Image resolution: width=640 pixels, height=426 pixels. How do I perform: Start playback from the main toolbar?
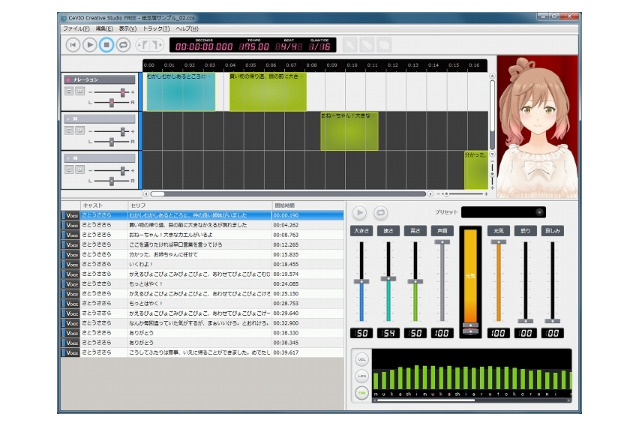(90, 45)
